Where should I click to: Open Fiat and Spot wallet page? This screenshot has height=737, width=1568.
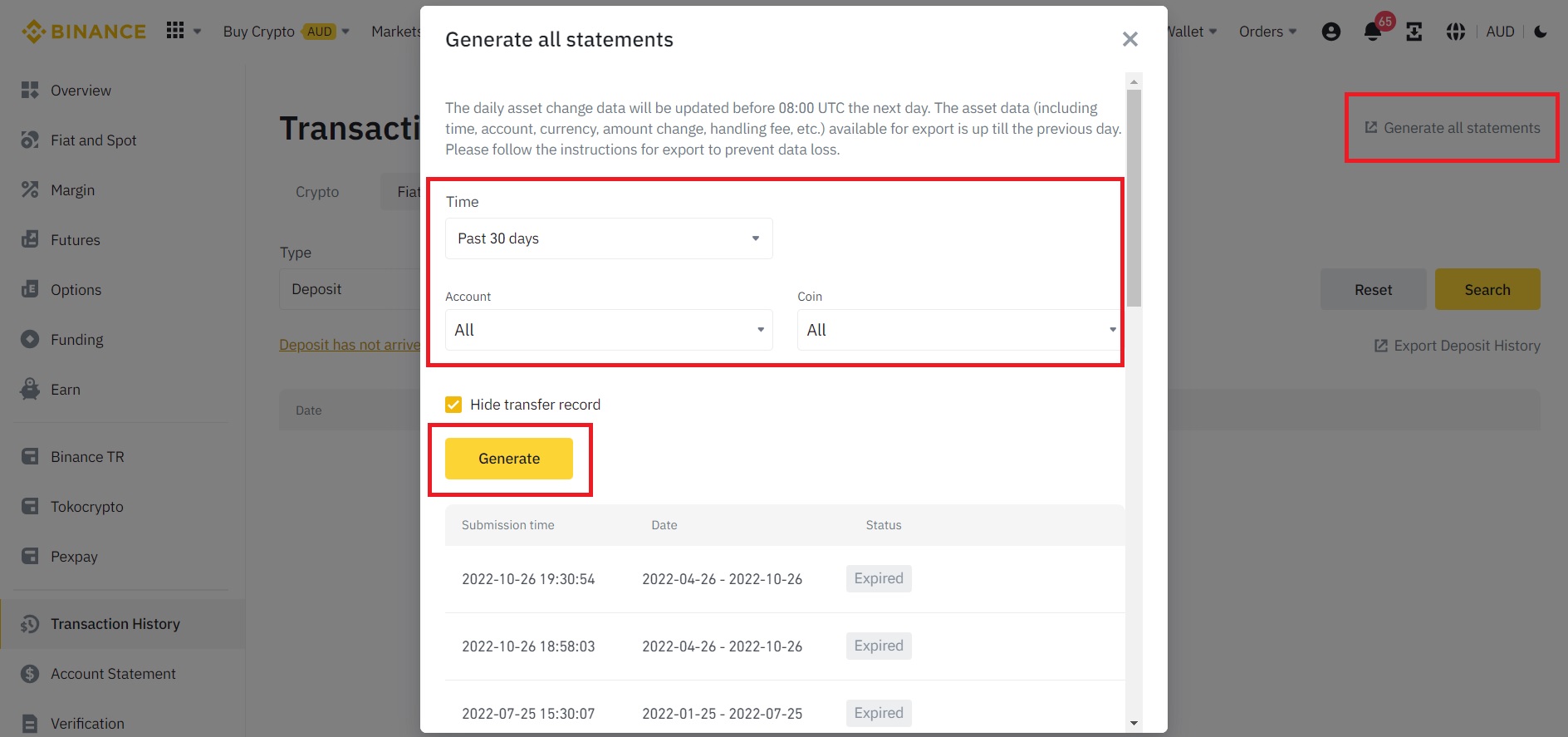coord(93,140)
